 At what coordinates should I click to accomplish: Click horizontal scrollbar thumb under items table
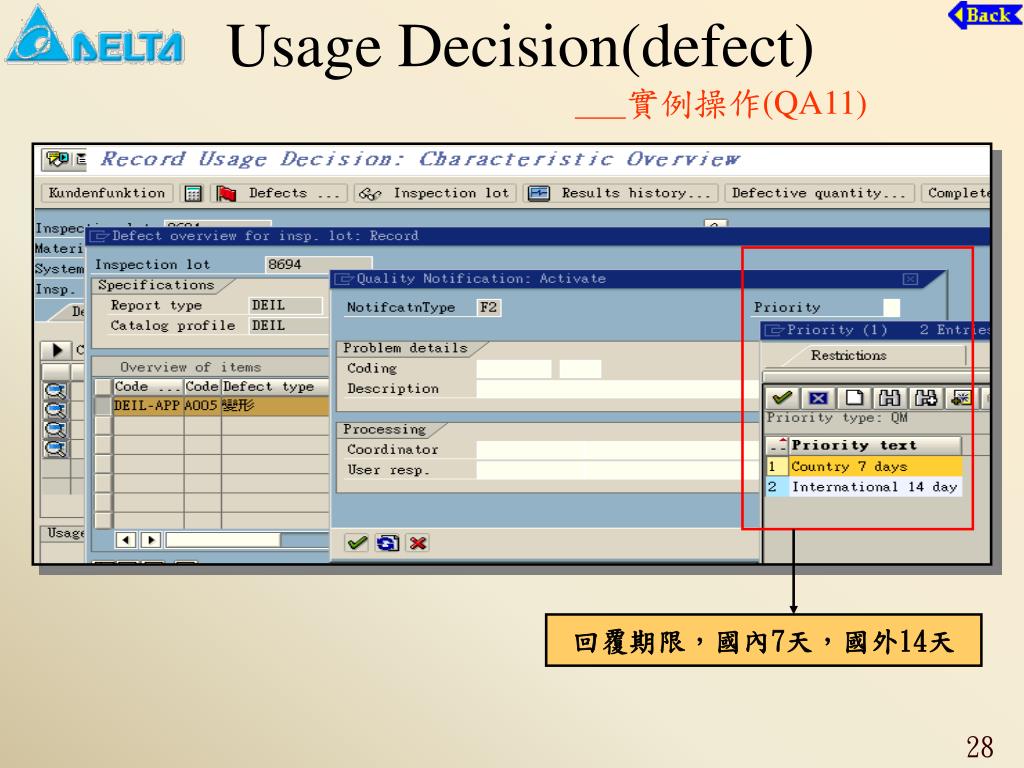click(223, 540)
